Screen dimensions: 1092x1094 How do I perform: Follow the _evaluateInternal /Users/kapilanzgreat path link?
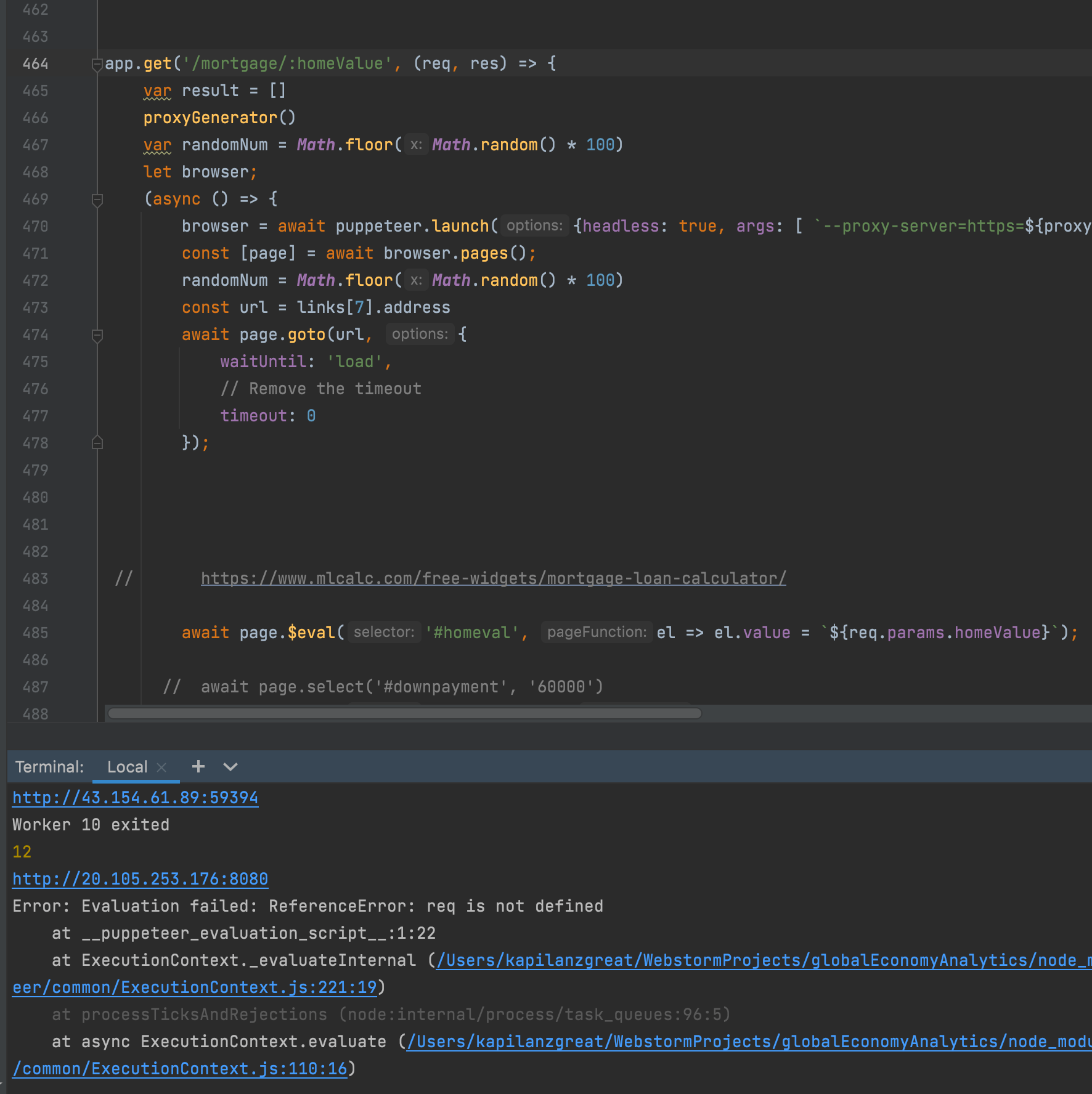(764, 960)
